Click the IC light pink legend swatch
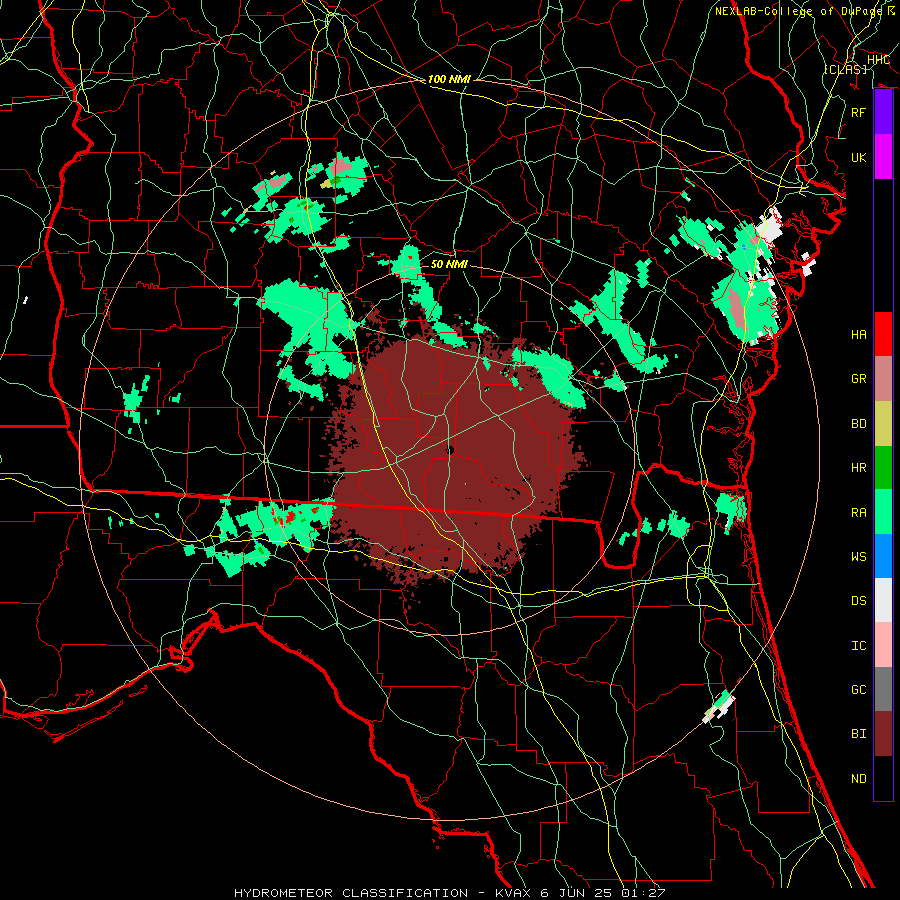 (883, 645)
